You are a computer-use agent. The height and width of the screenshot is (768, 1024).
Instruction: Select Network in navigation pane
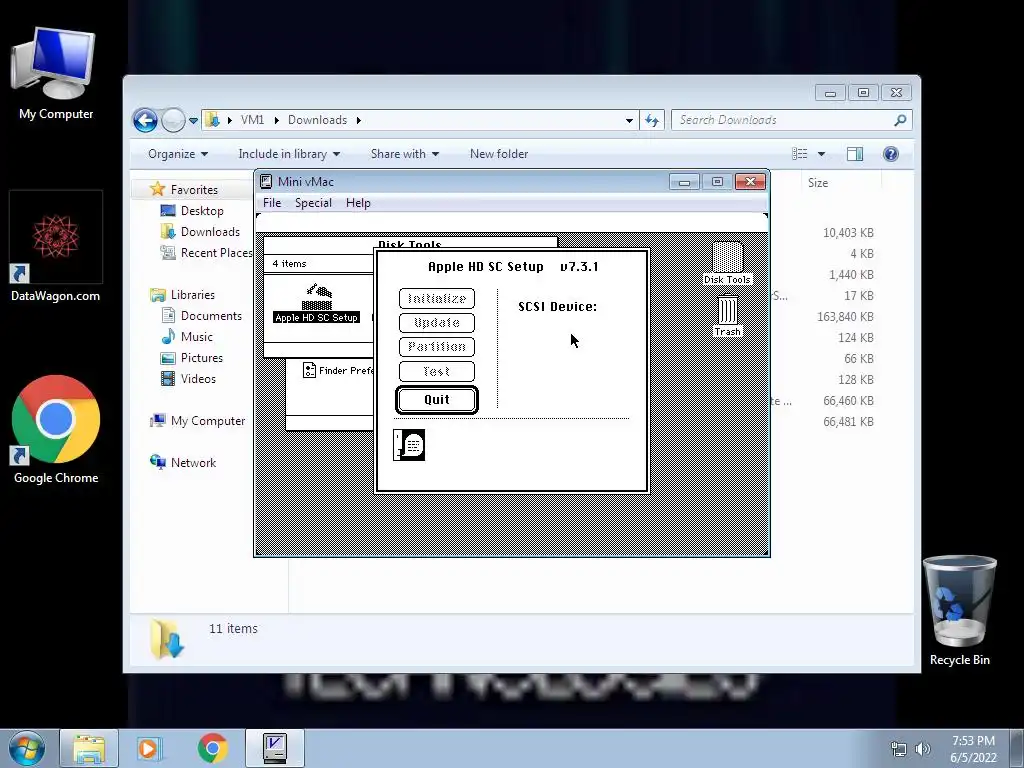[193, 462]
